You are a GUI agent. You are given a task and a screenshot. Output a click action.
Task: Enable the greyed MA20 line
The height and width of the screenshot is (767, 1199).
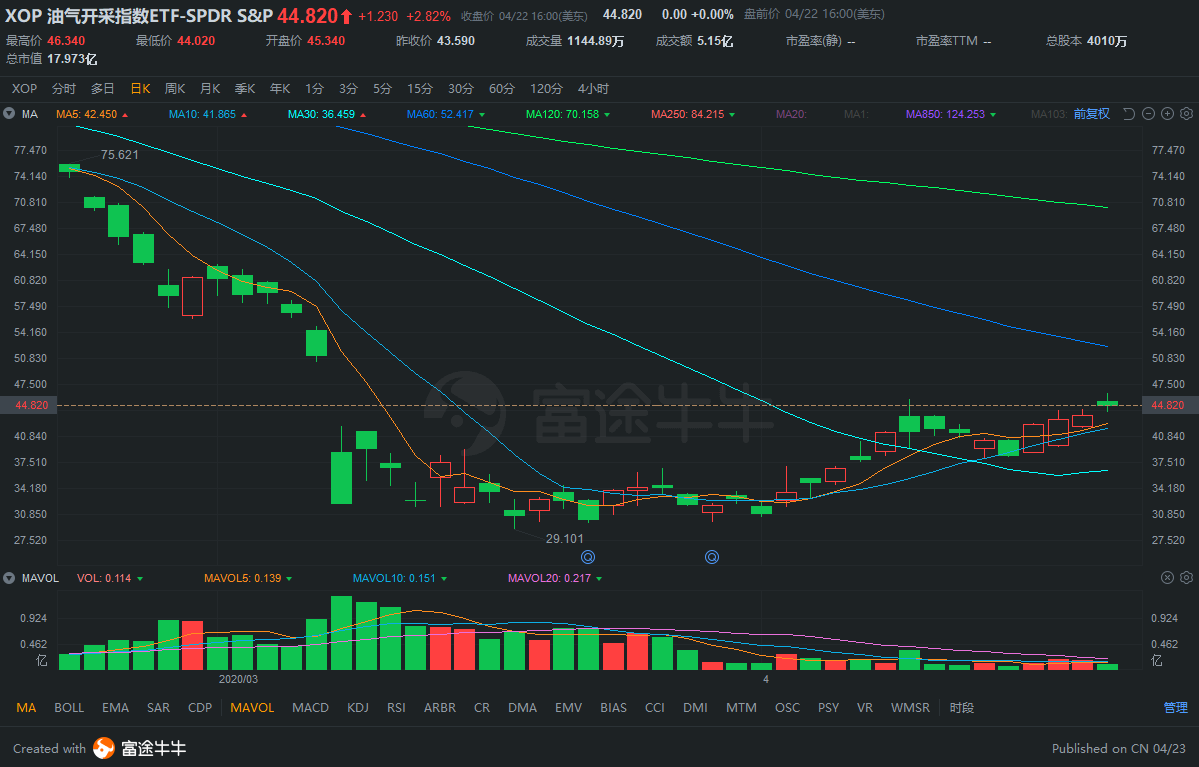point(791,114)
